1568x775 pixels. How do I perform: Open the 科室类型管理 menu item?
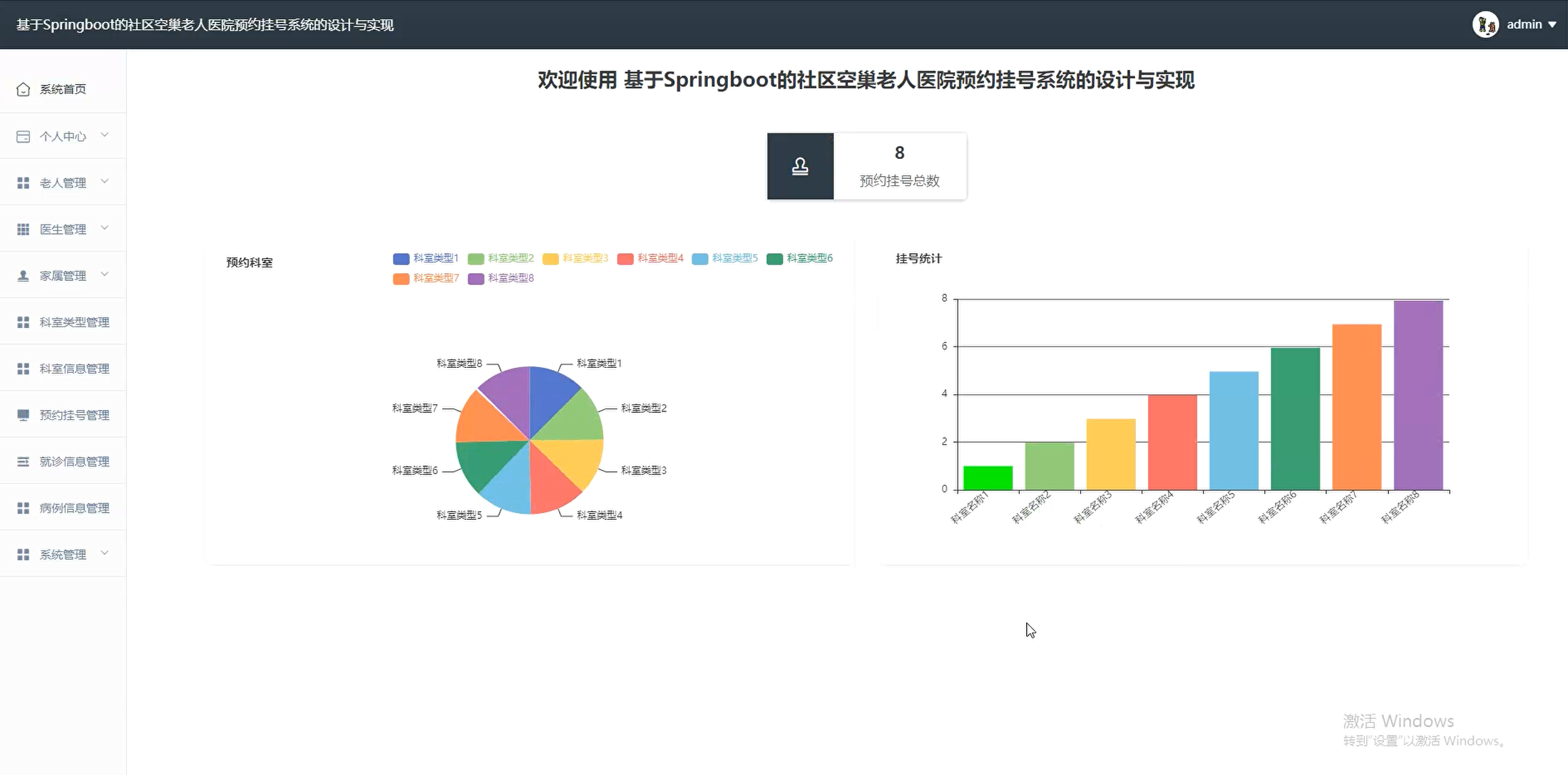point(63,322)
